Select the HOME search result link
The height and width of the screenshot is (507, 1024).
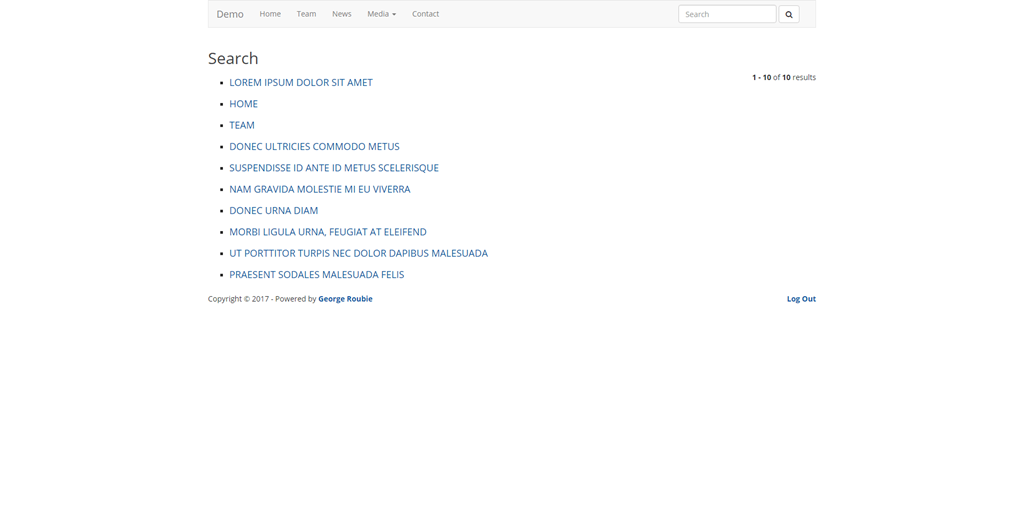tap(243, 104)
